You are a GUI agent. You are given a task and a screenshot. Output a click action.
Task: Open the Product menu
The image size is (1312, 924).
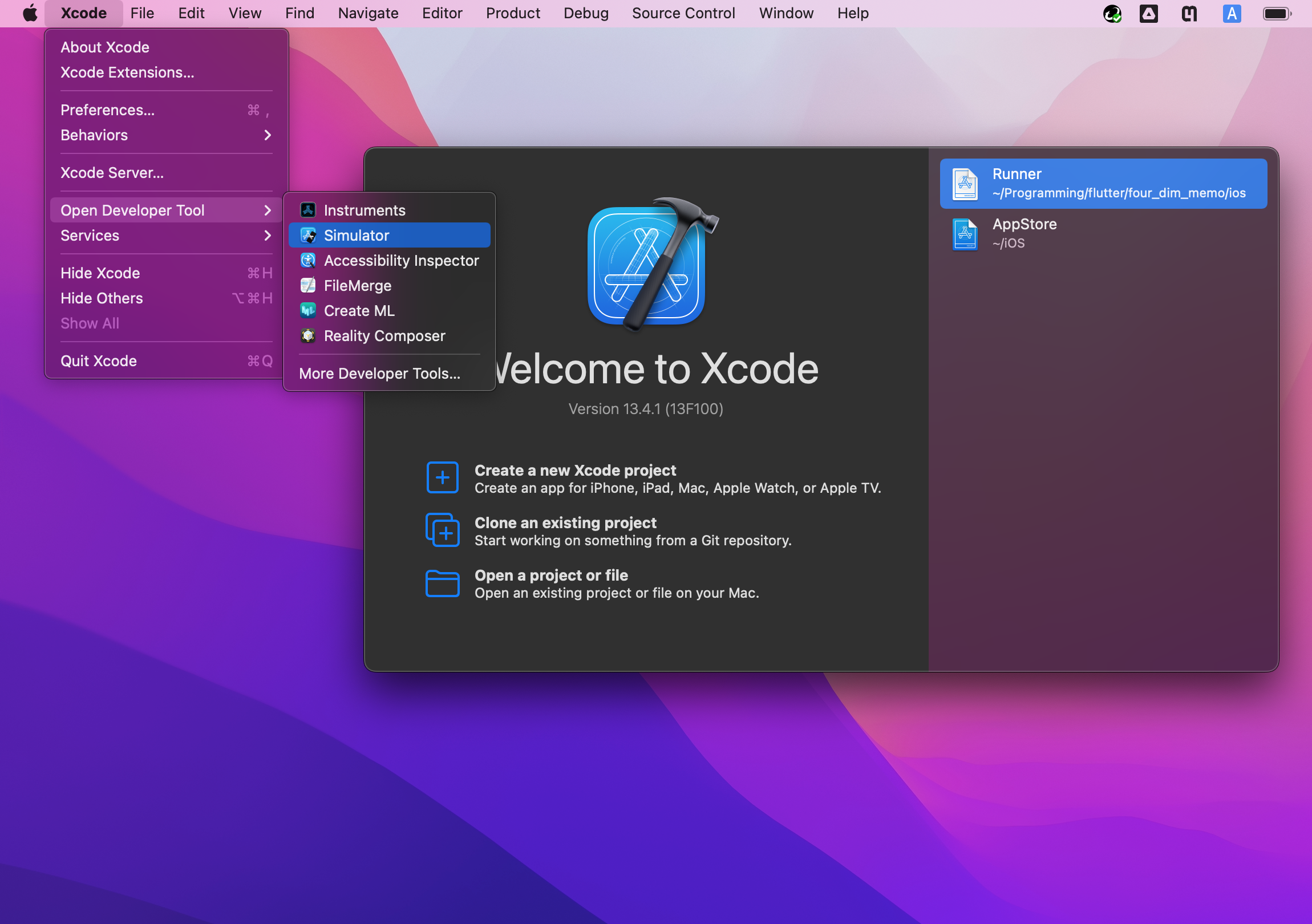click(x=513, y=13)
